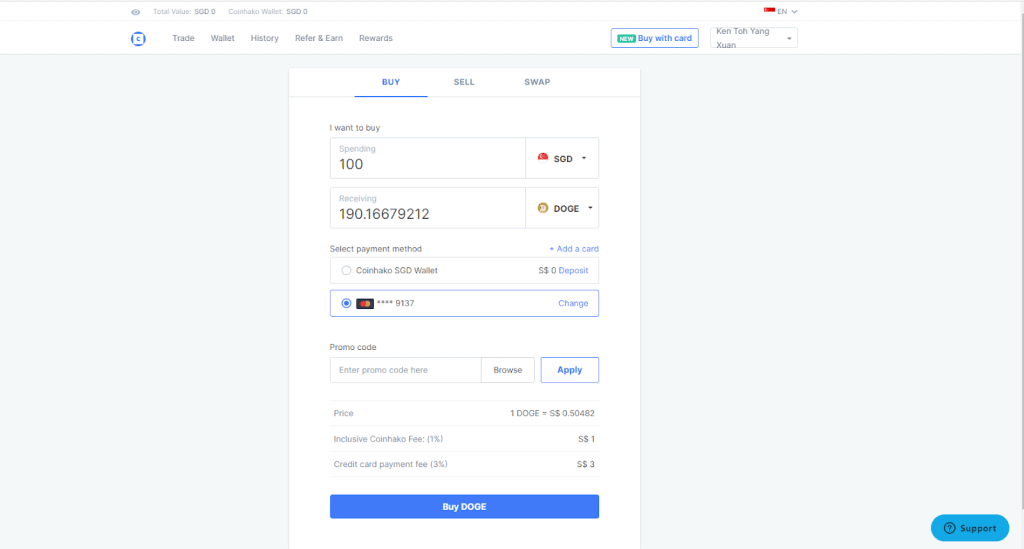The height and width of the screenshot is (549, 1024).
Task: Click the Buy DOGE button
Action: point(464,507)
